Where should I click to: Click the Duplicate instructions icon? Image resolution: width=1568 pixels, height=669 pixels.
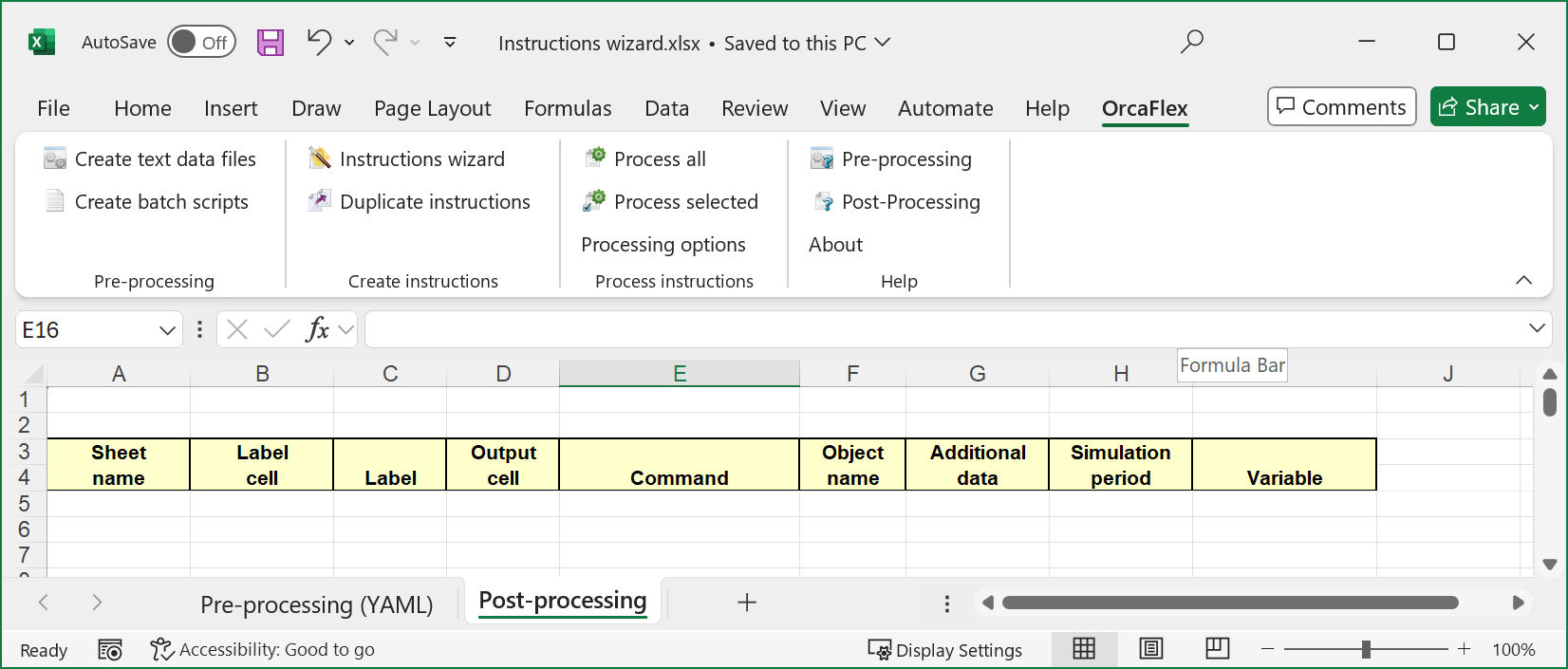point(320,201)
